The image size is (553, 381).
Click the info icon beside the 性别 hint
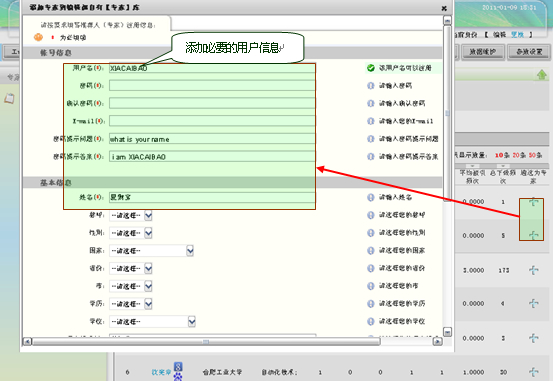click(370, 233)
